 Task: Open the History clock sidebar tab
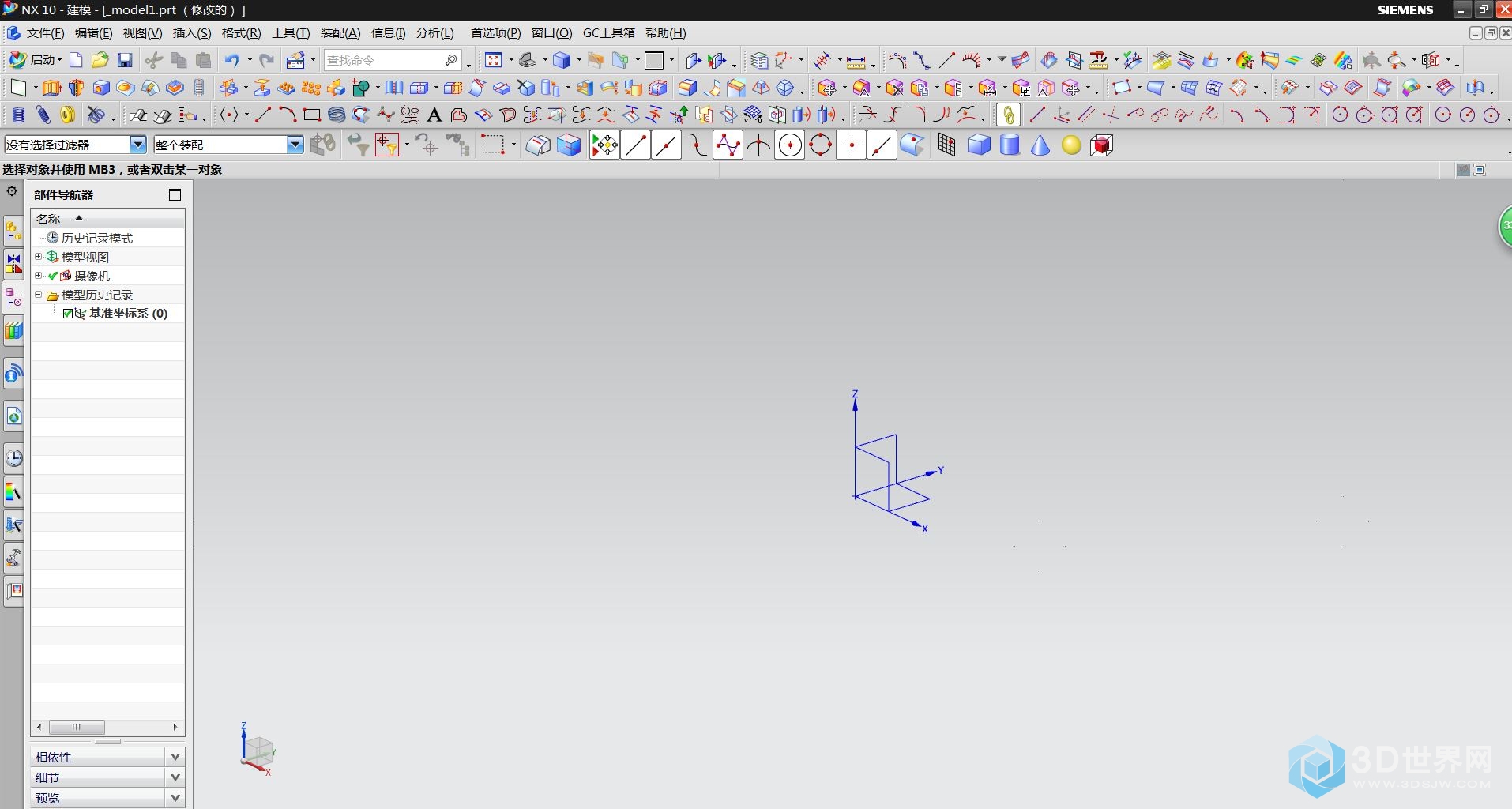pos(13,458)
